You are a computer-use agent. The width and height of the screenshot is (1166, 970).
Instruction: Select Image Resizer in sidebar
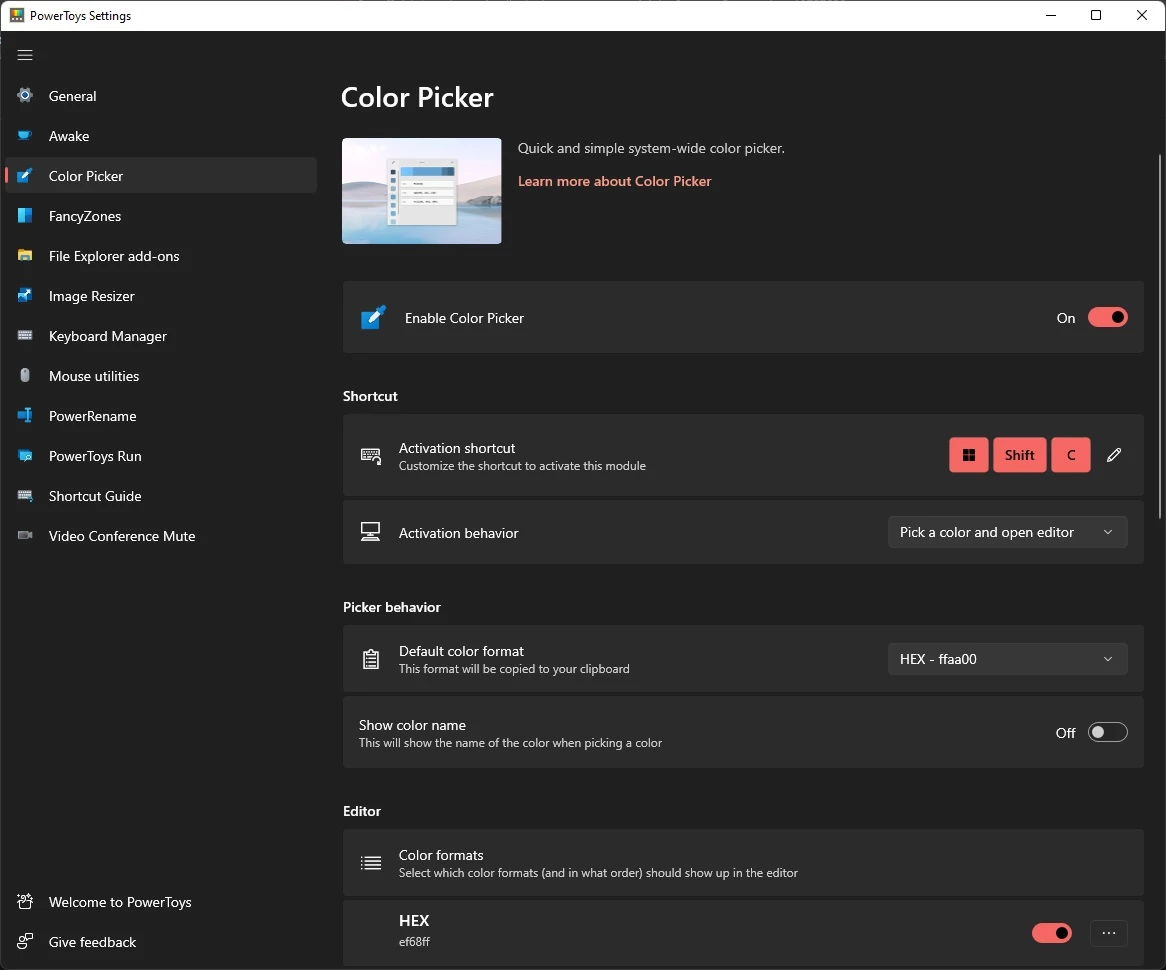click(x=161, y=296)
